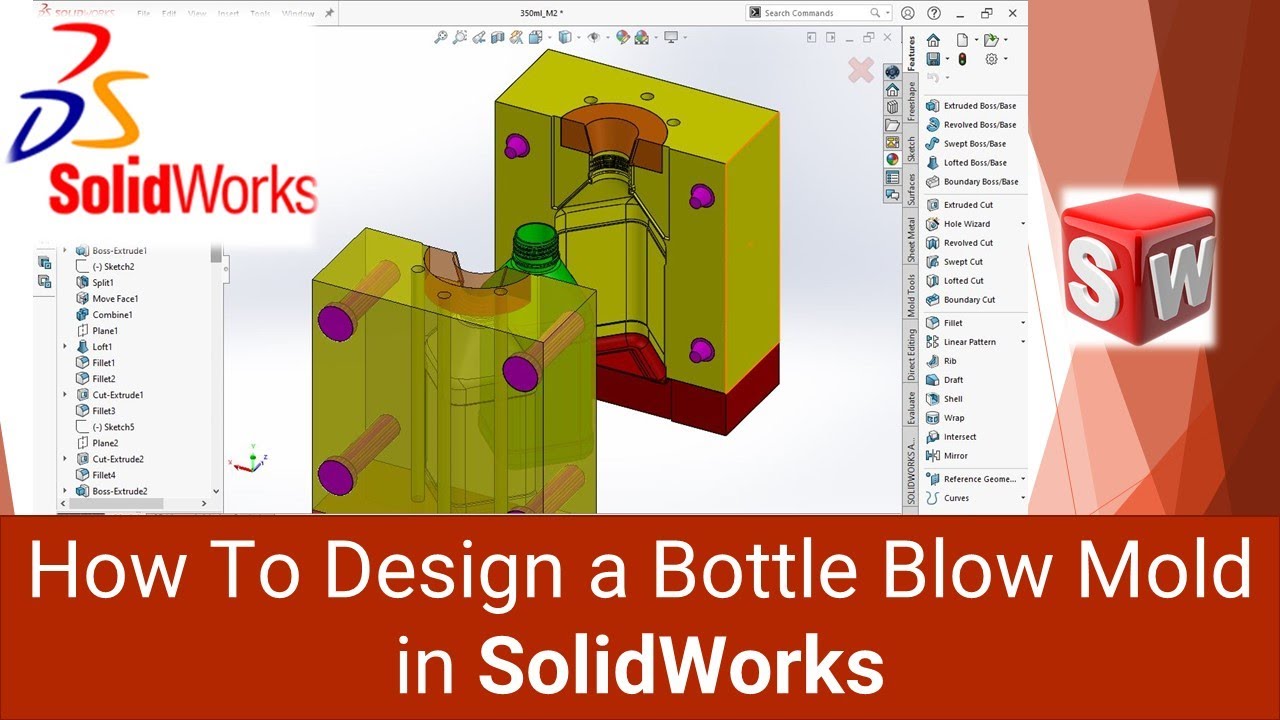Select the Swept Cut tool
The width and height of the screenshot is (1280, 720).
[954, 262]
